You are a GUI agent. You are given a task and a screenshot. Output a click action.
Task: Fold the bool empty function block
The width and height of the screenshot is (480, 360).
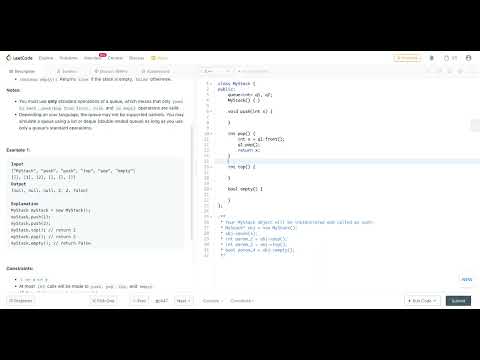[x=211, y=189]
